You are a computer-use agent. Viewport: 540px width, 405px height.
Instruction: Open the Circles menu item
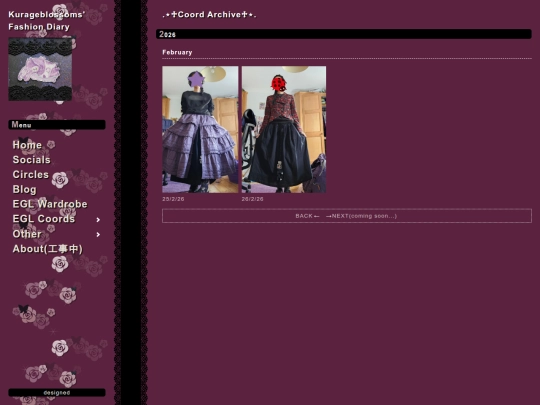(x=31, y=175)
